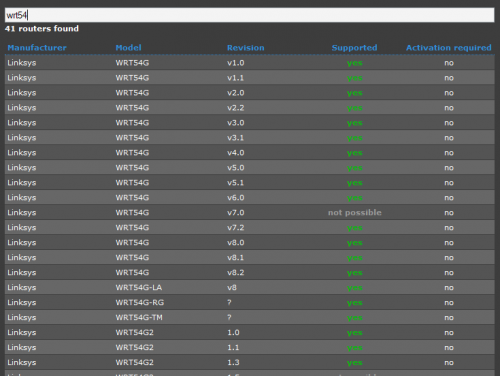500x376 pixels.
Task: Click 'yes' in the v4.0 row
Action: coord(354,153)
